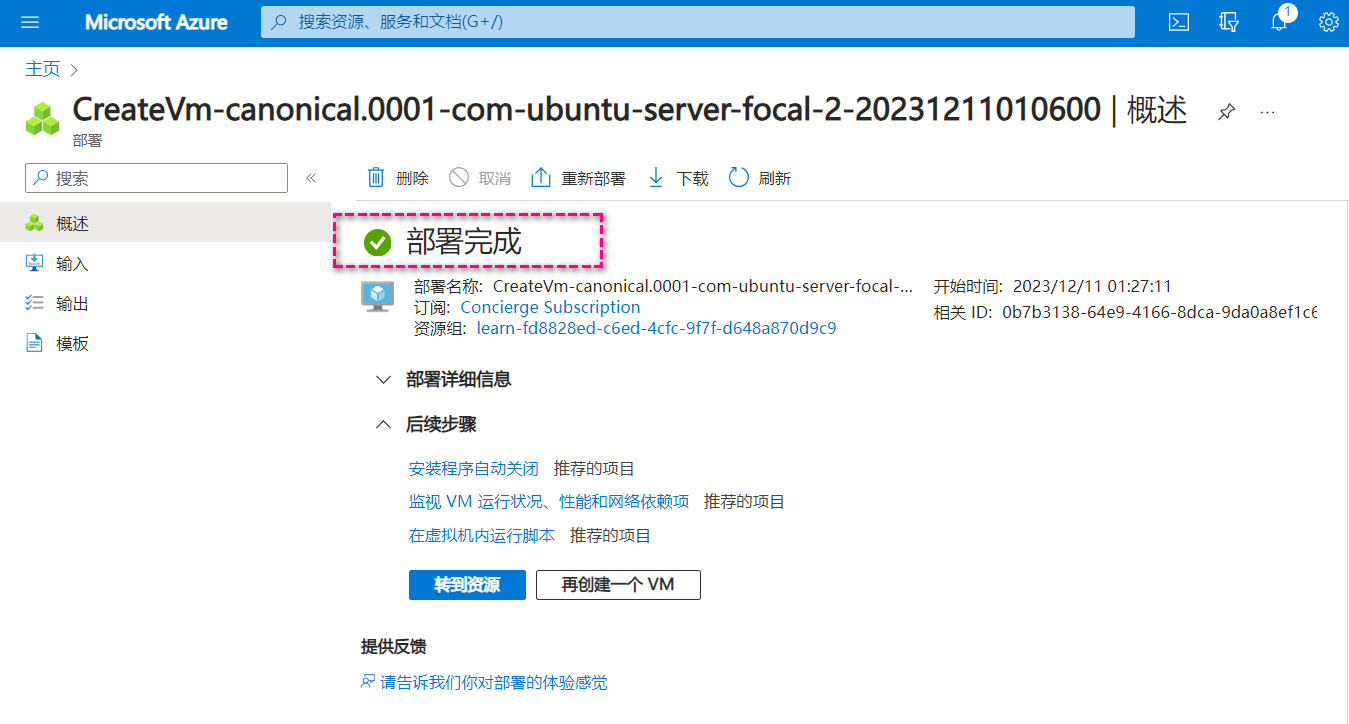This screenshot has height=724, width=1349.
Task: Open the learn-fd8828ed resource group link
Action: [x=656, y=327]
